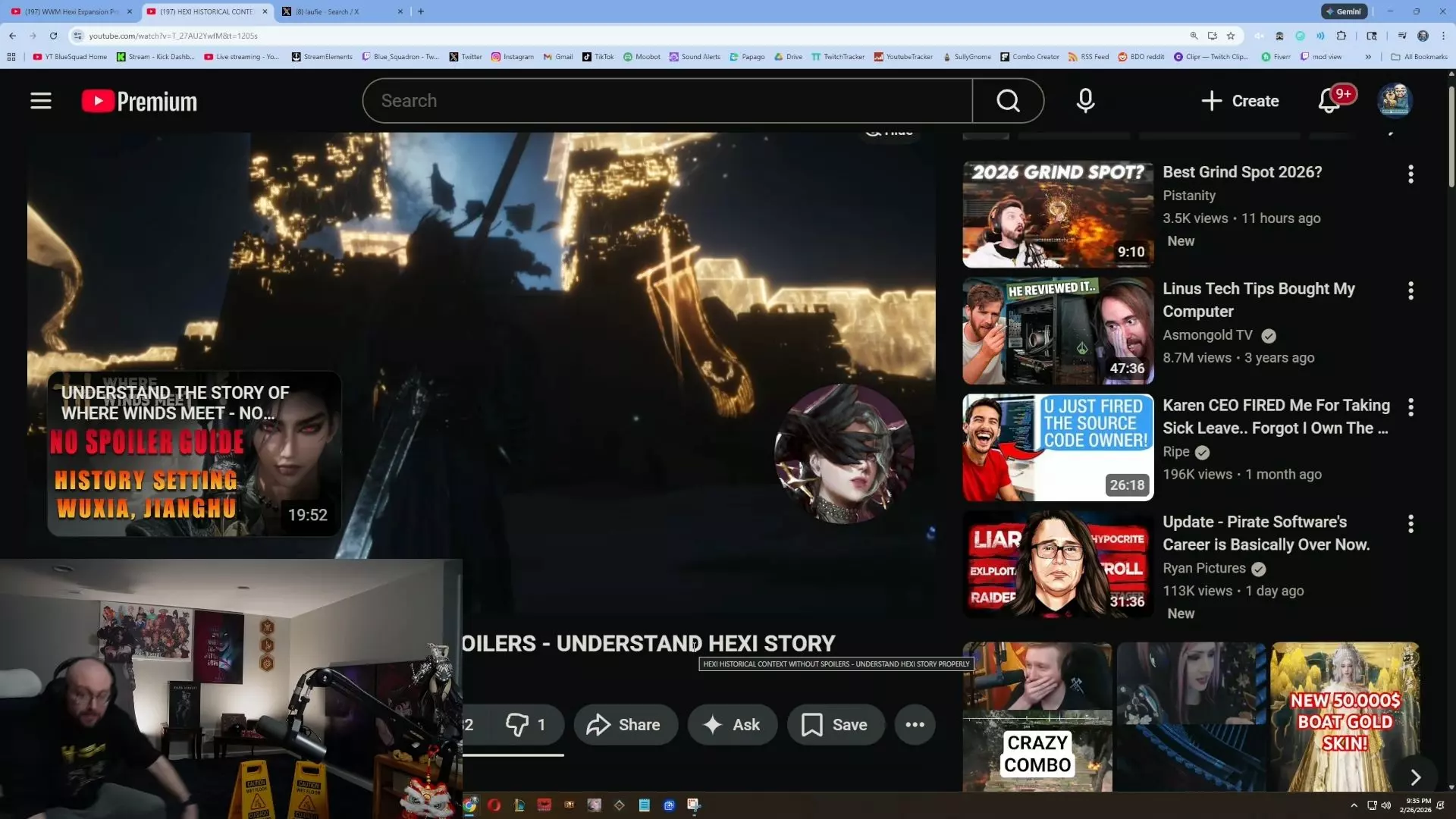
Task: Open the notifications bell
Action: [x=1329, y=101]
